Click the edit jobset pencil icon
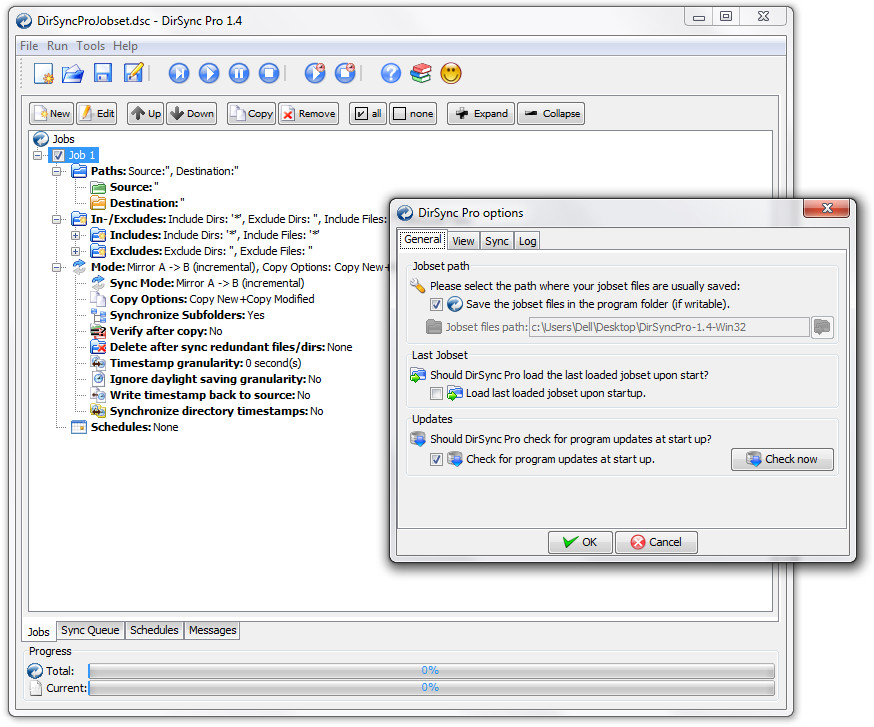Viewport: 874px width, 727px height. click(x=134, y=72)
